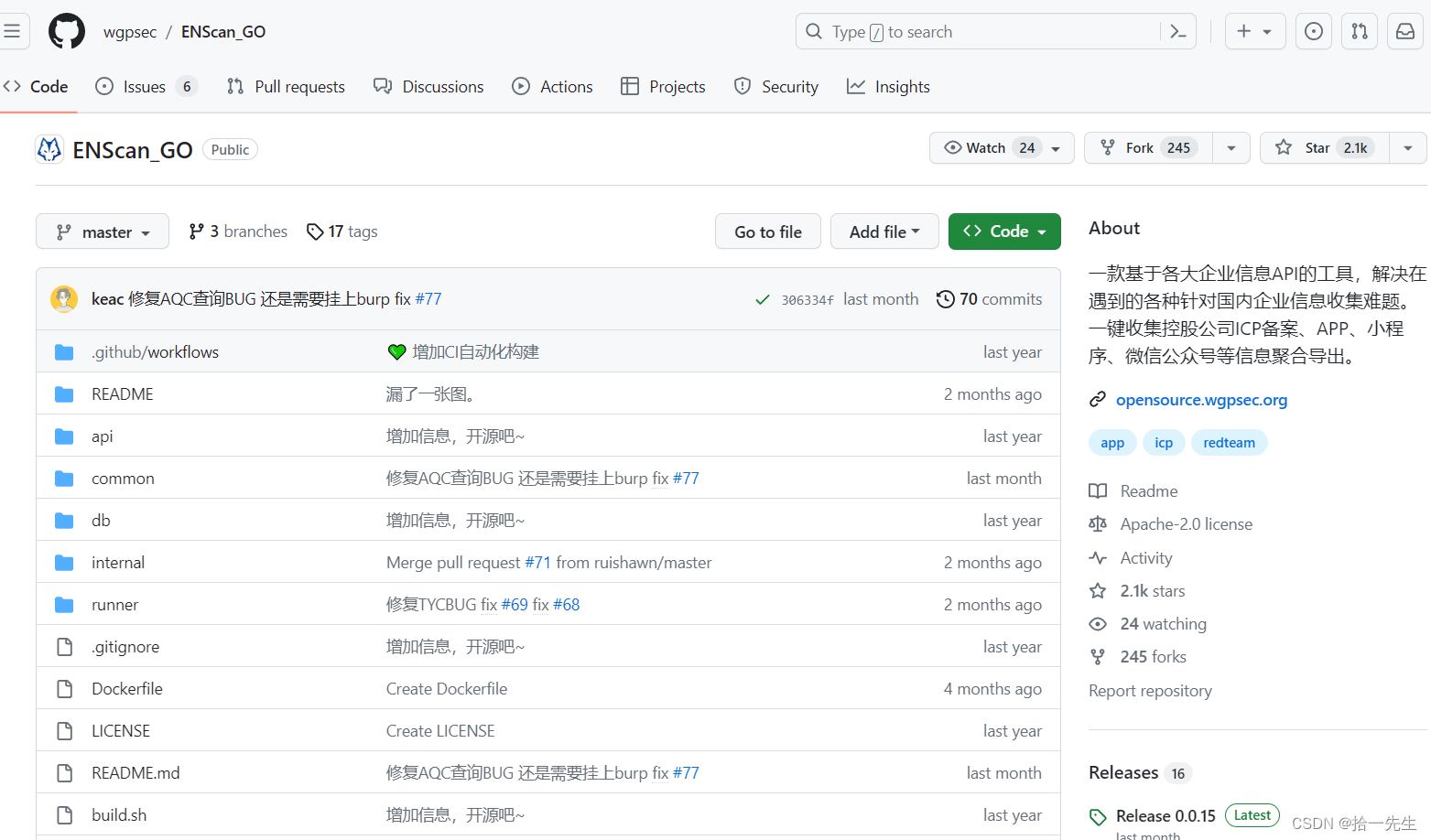The height and width of the screenshot is (840, 1431).
Task: Click the redteam topic tag
Action: [x=1229, y=443]
